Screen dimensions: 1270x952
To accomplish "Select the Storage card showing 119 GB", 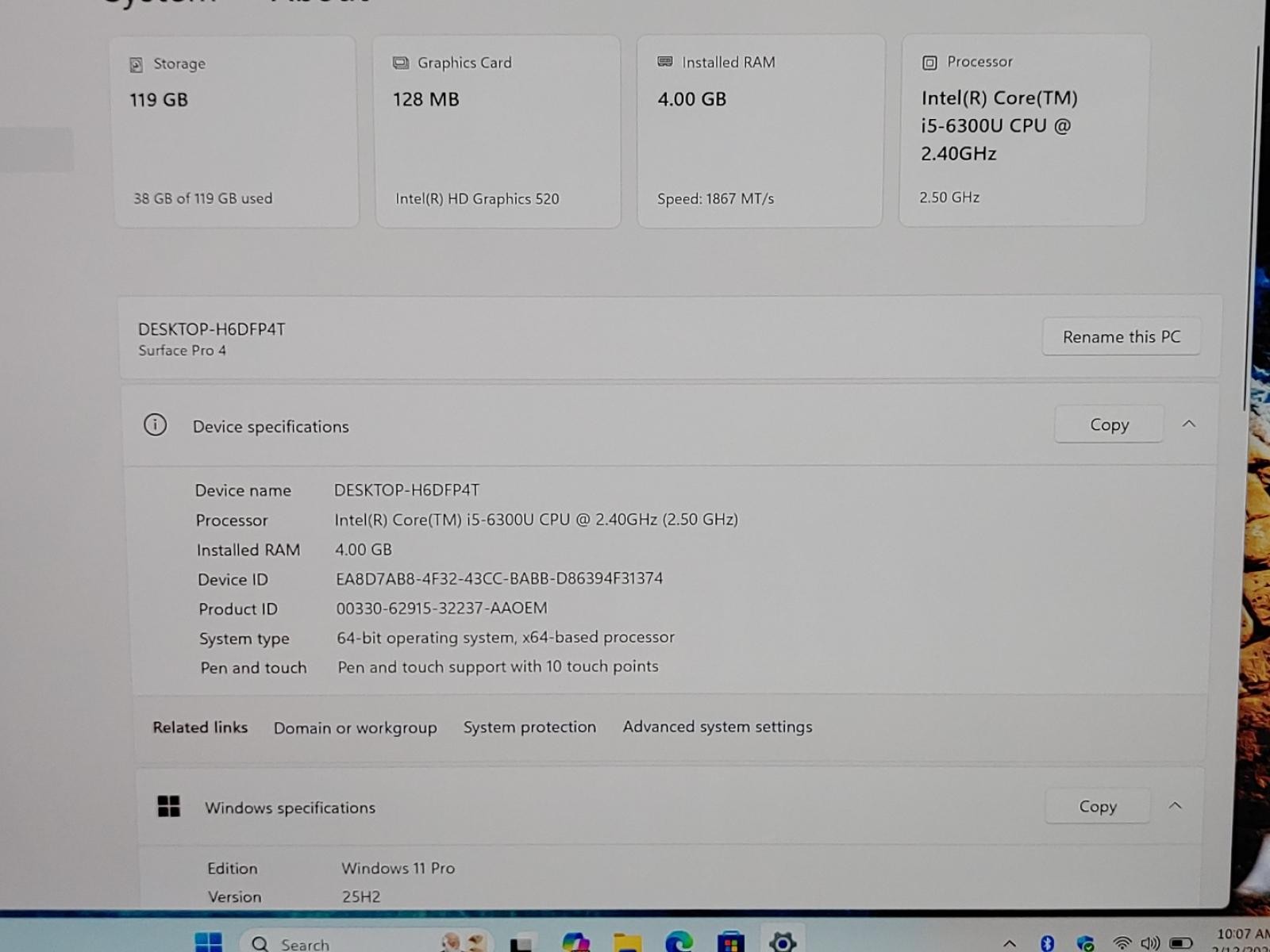I will click(x=235, y=132).
